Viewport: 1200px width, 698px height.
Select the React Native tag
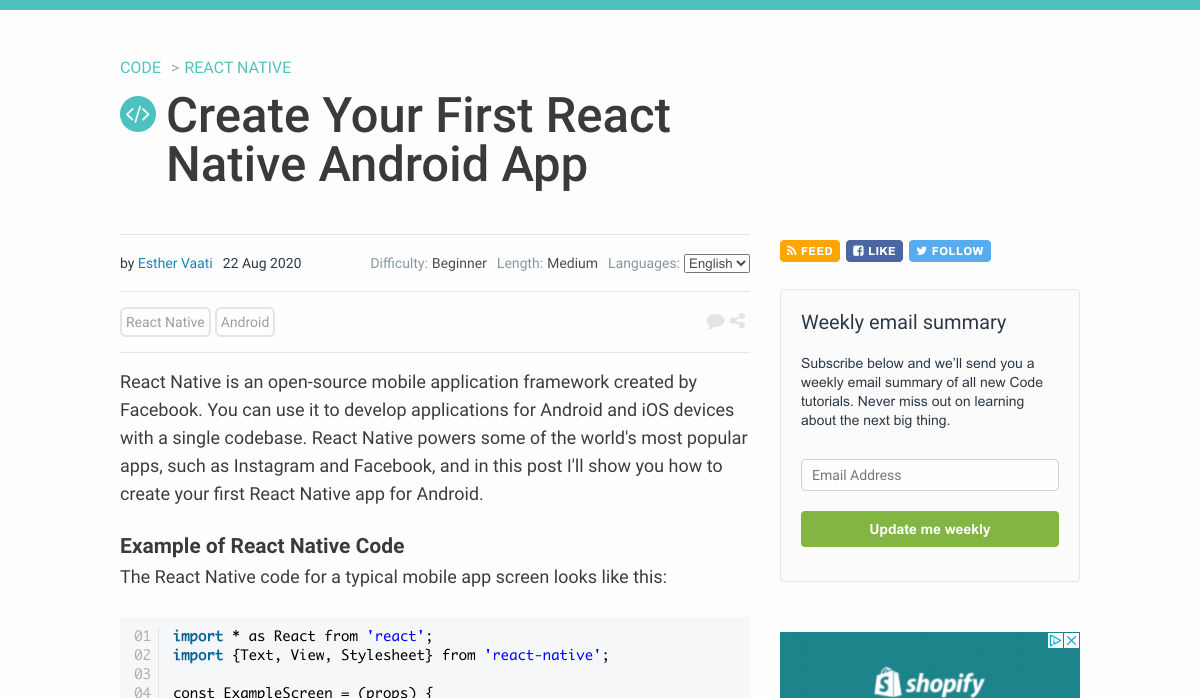165,322
